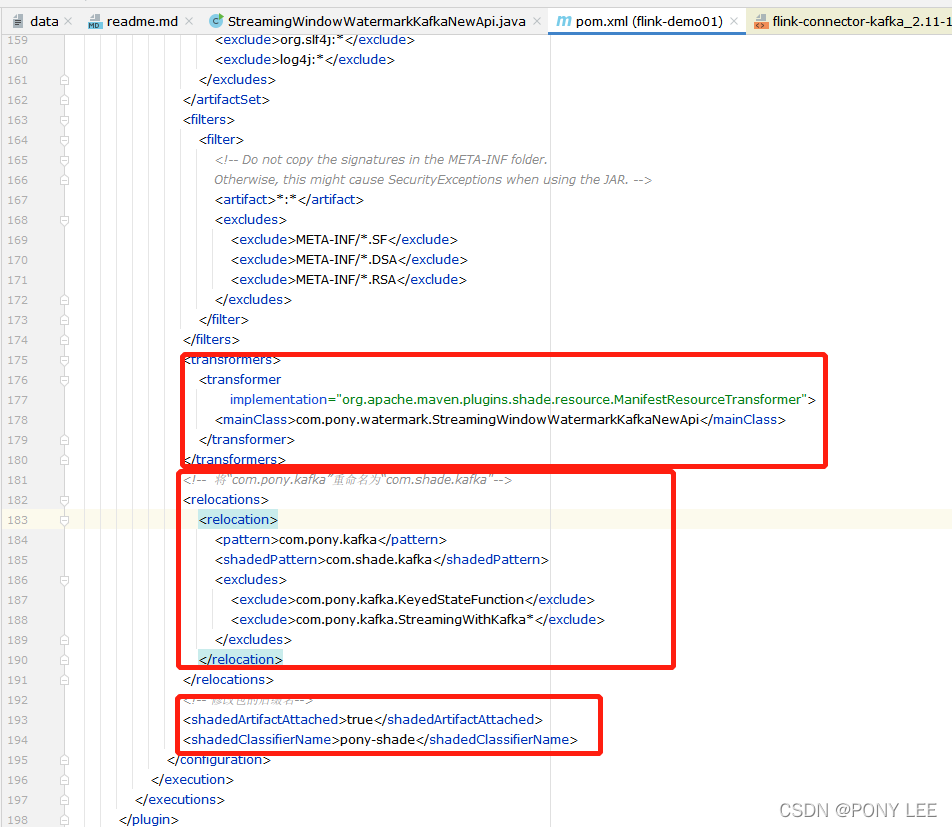Click the XML file icon on flink-connector-kafka tab
Image resolution: width=952 pixels, height=827 pixels.
point(761,22)
